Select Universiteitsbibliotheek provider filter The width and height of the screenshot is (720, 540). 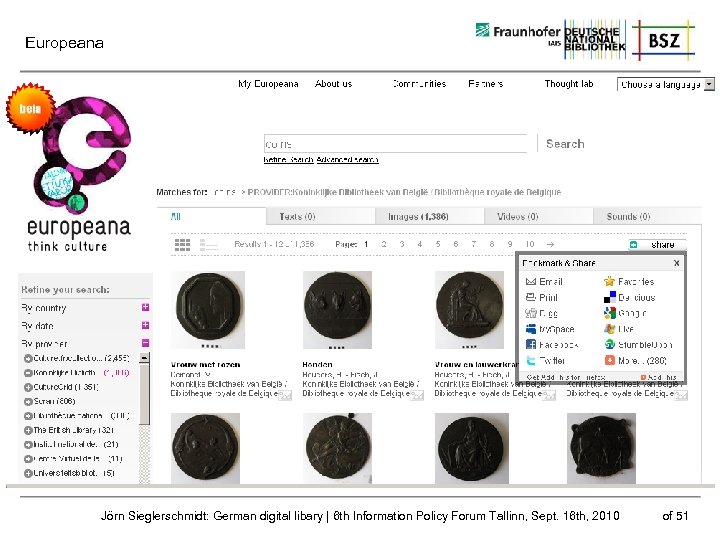(x=69, y=473)
